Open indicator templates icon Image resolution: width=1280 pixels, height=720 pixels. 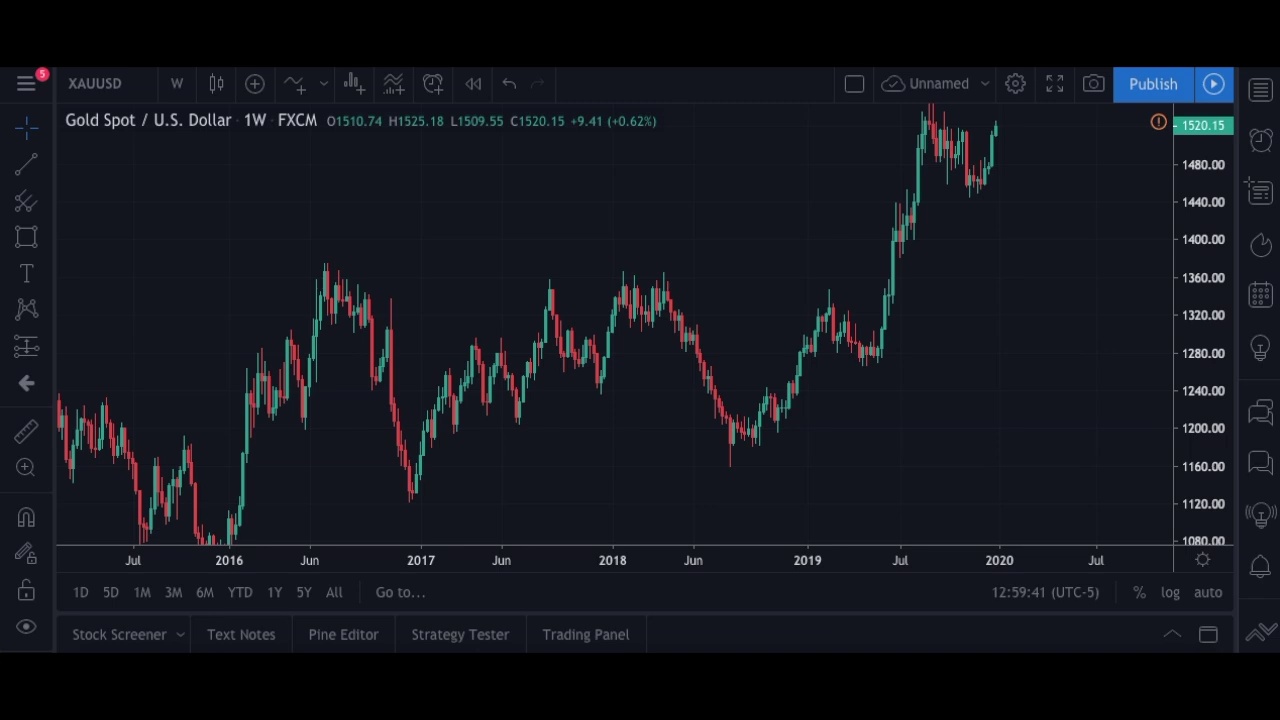pos(393,84)
